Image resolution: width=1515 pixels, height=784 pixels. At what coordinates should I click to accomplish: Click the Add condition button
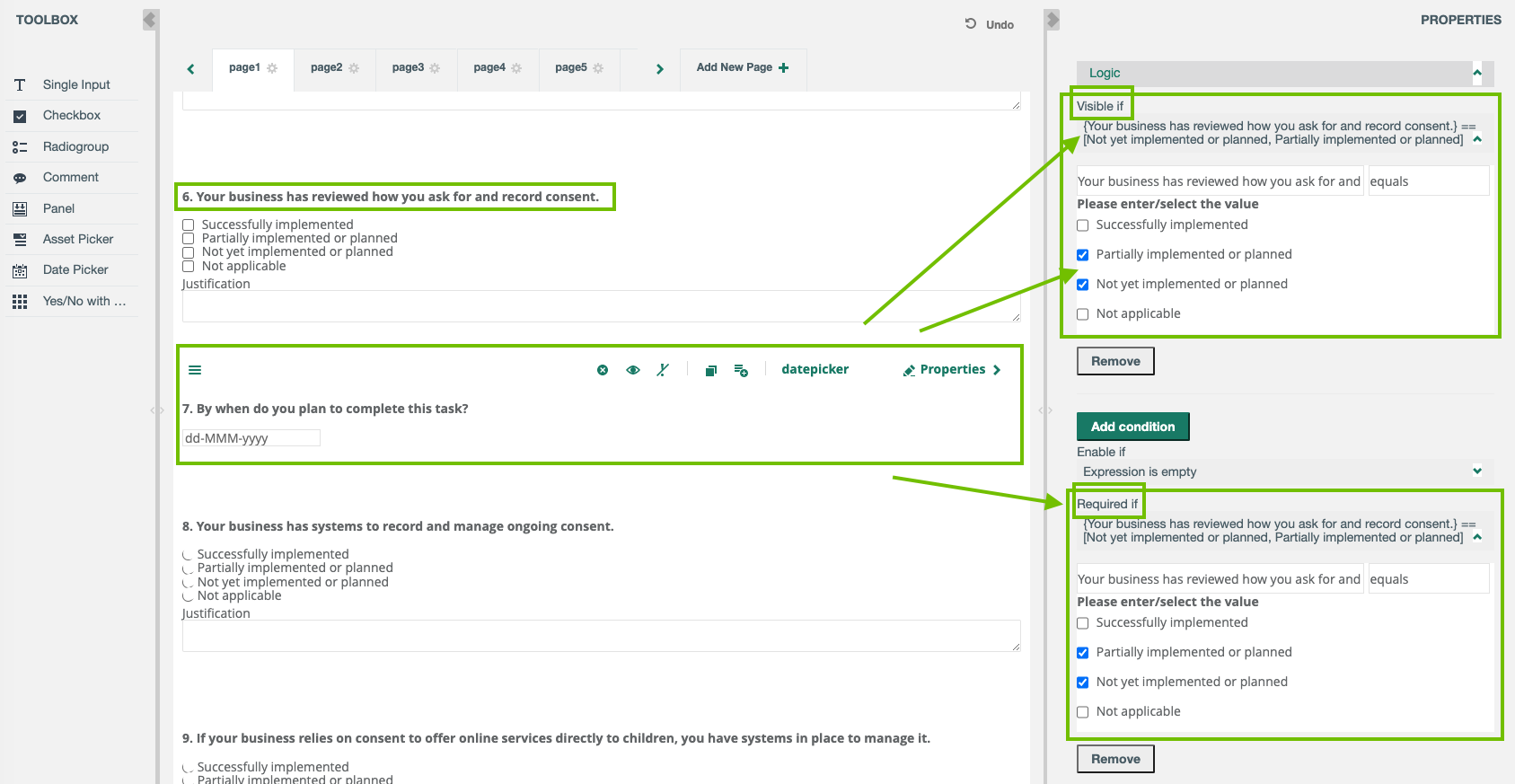1132,427
